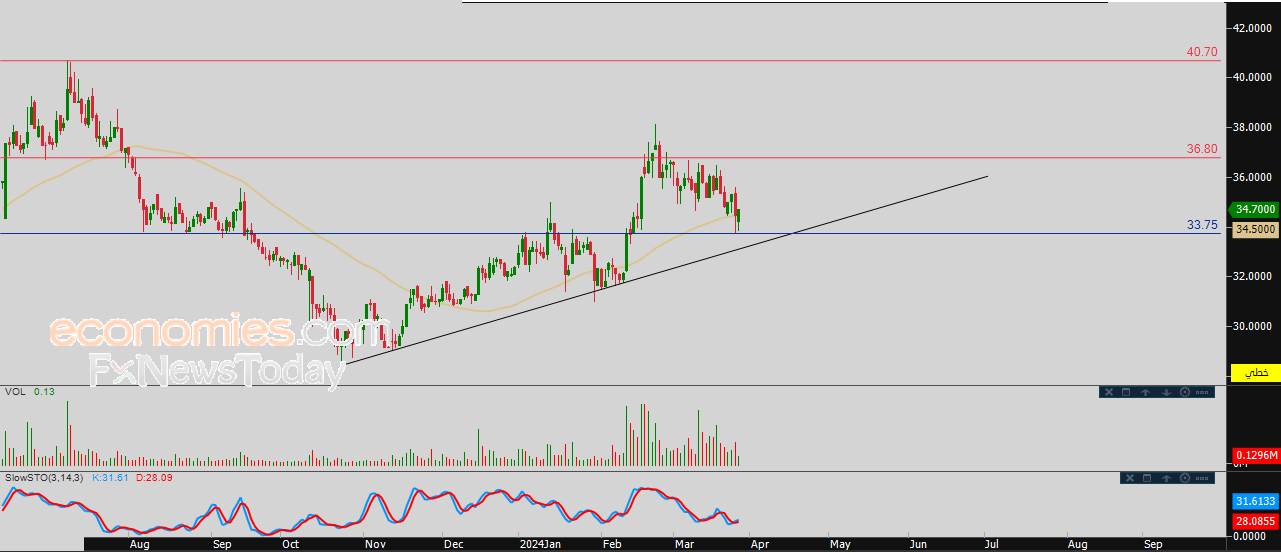Screen dimensions: 1281x552
Task: Click Dec on the time axis
Action: tap(453, 545)
